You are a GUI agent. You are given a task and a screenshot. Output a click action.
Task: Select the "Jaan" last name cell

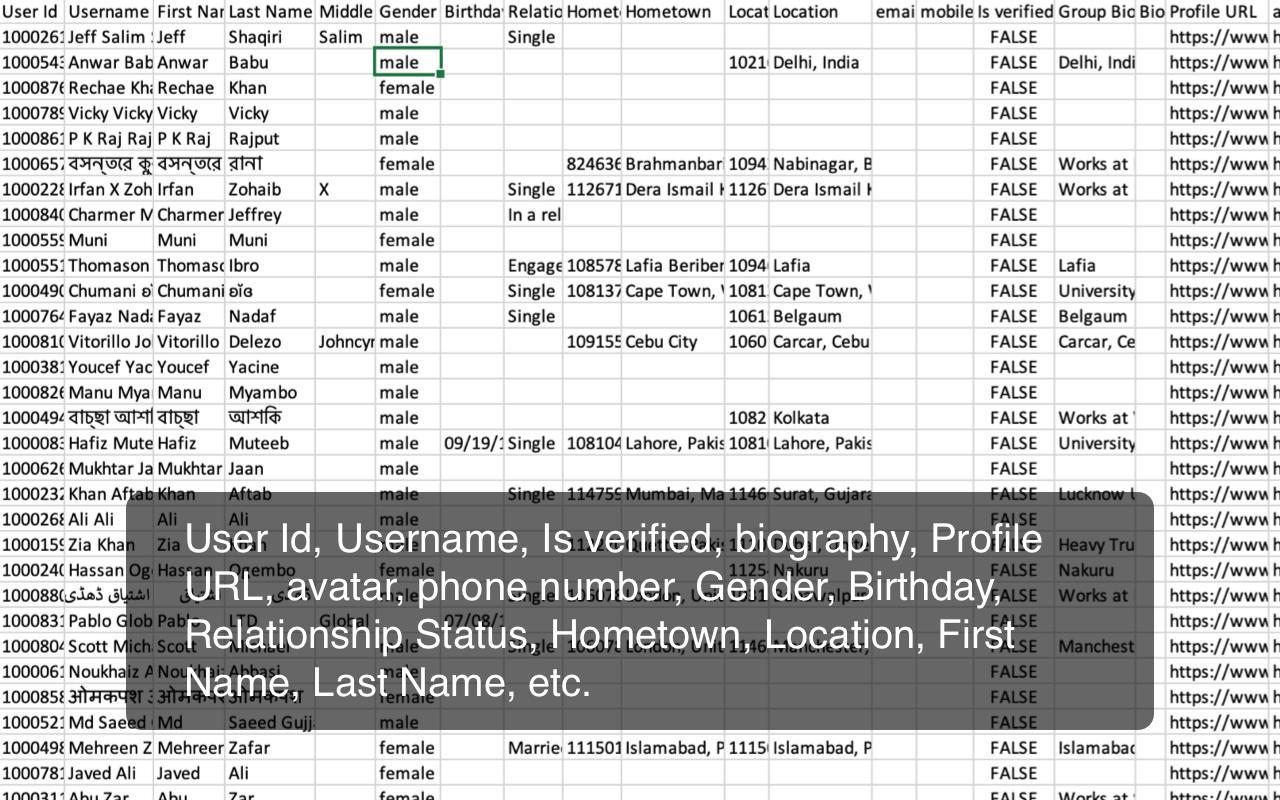pyautogui.click(x=270, y=469)
